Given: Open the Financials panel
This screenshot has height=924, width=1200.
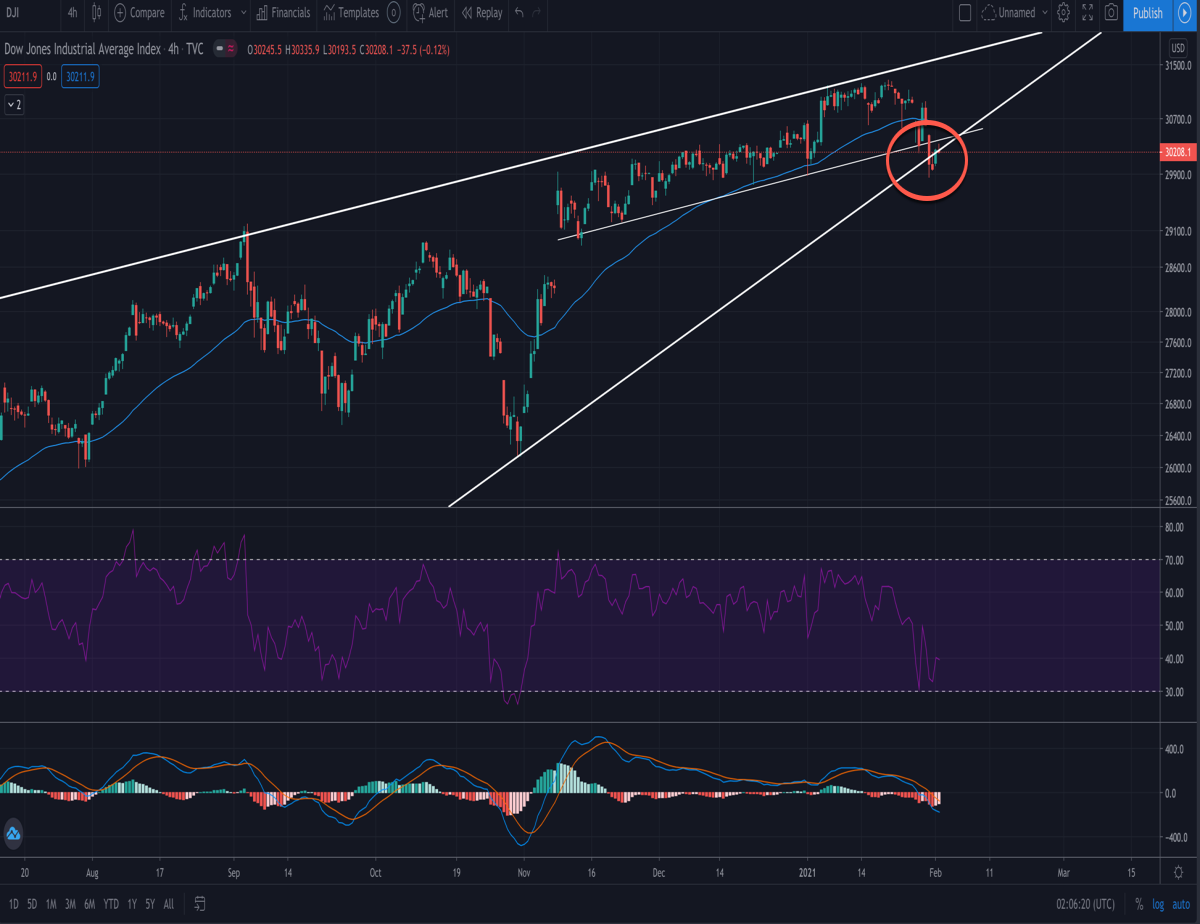Looking at the screenshot, I should 283,13.
